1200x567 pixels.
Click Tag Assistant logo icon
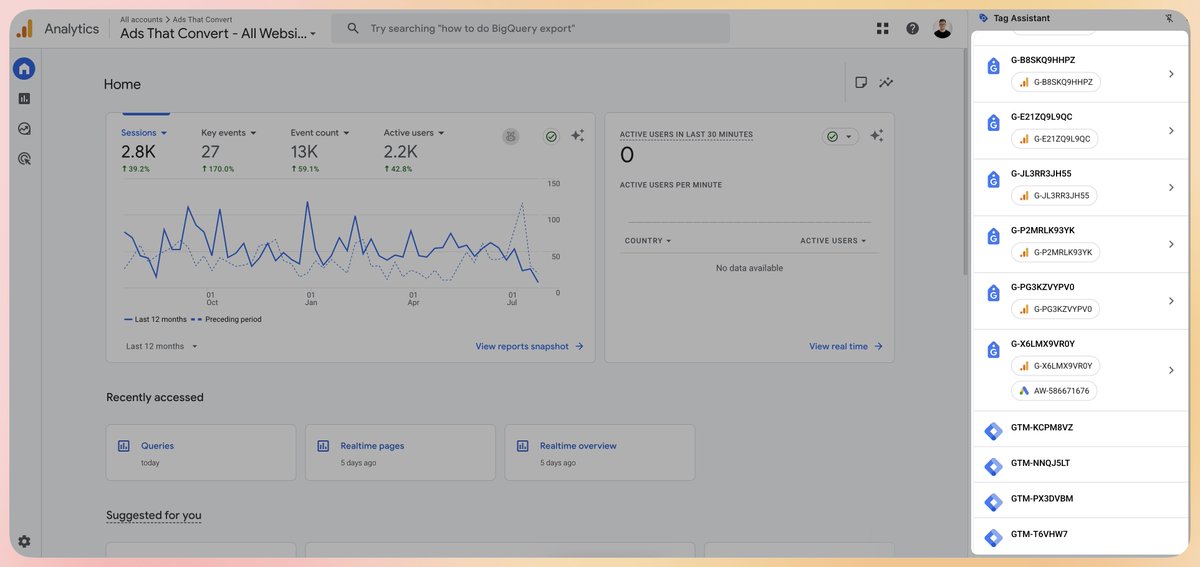tap(983, 18)
